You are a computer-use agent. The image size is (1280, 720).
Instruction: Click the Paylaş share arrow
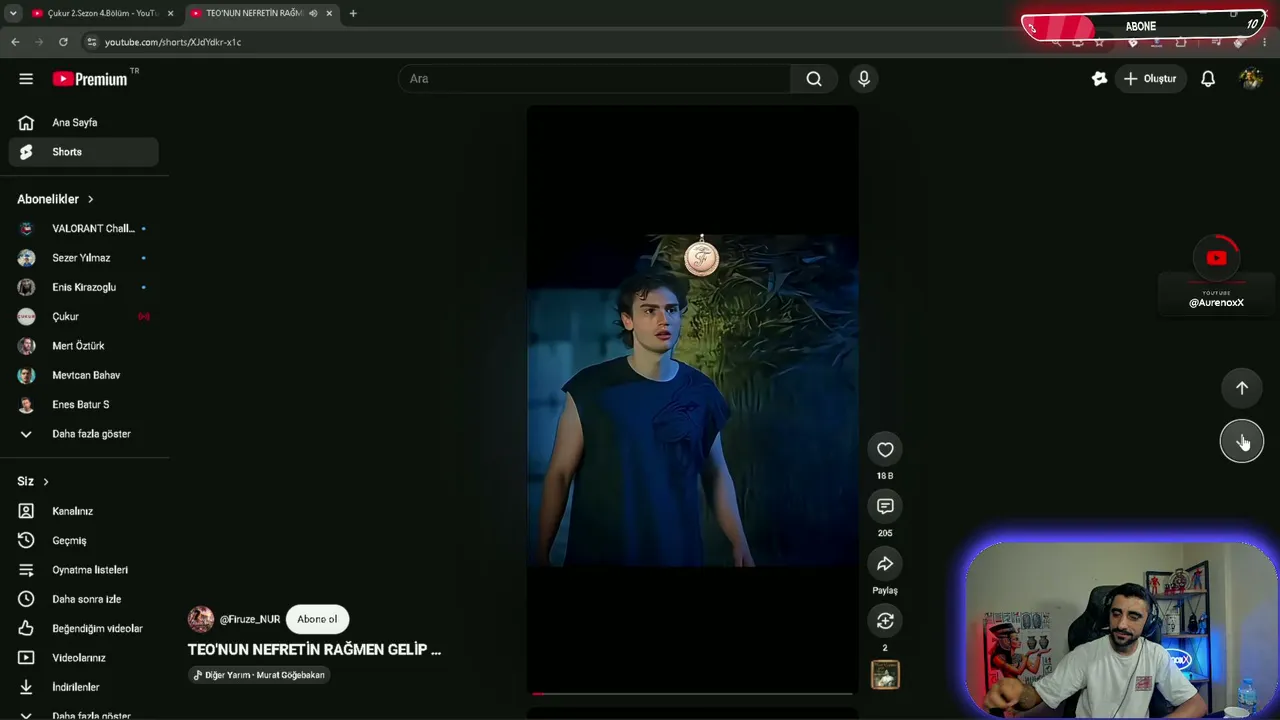click(885, 564)
